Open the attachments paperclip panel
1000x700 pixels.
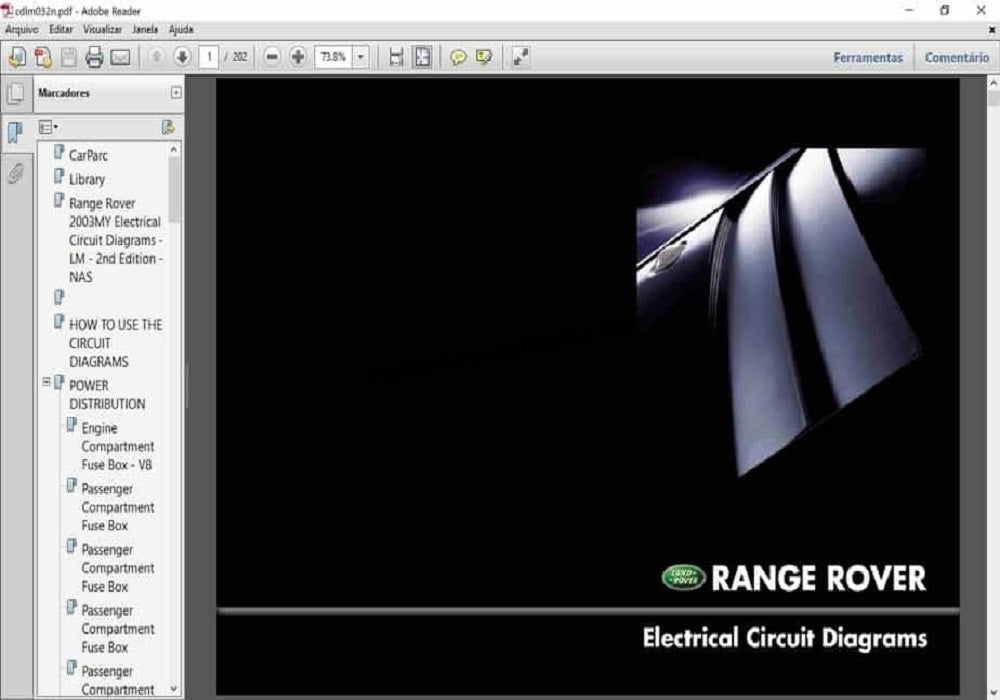(x=16, y=174)
